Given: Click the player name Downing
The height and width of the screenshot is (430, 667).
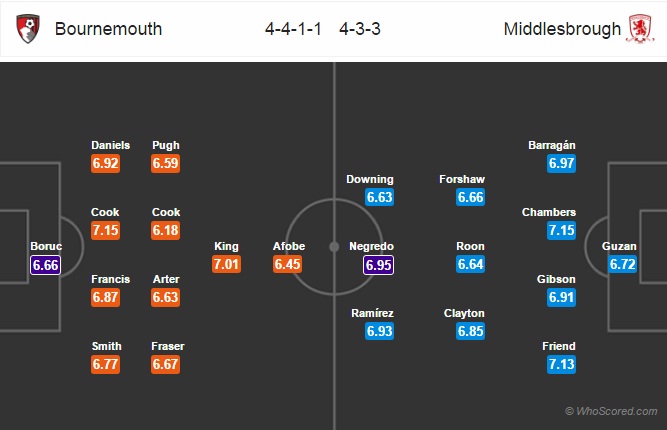Looking at the screenshot, I should tap(370, 179).
